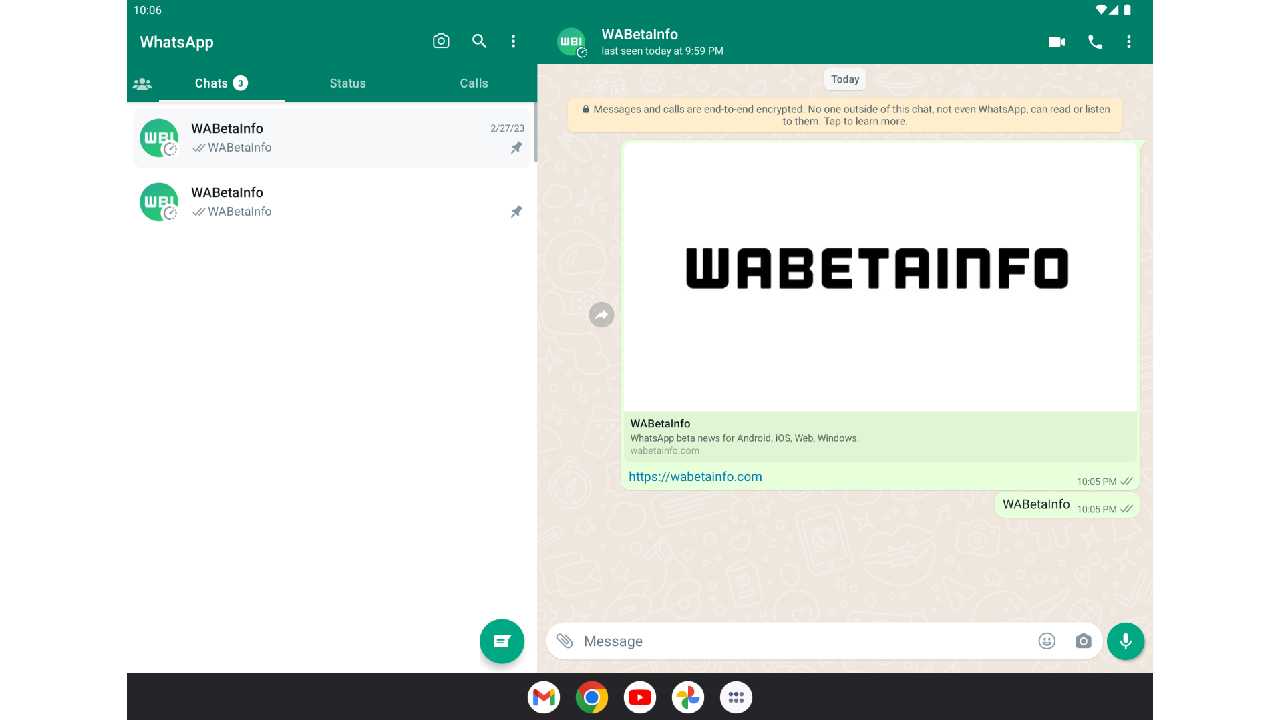The height and width of the screenshot is (720, 1280).
Task: Unpin the second WABetaInfo chat
Action: pyautogui.click(x=516, y=211)
